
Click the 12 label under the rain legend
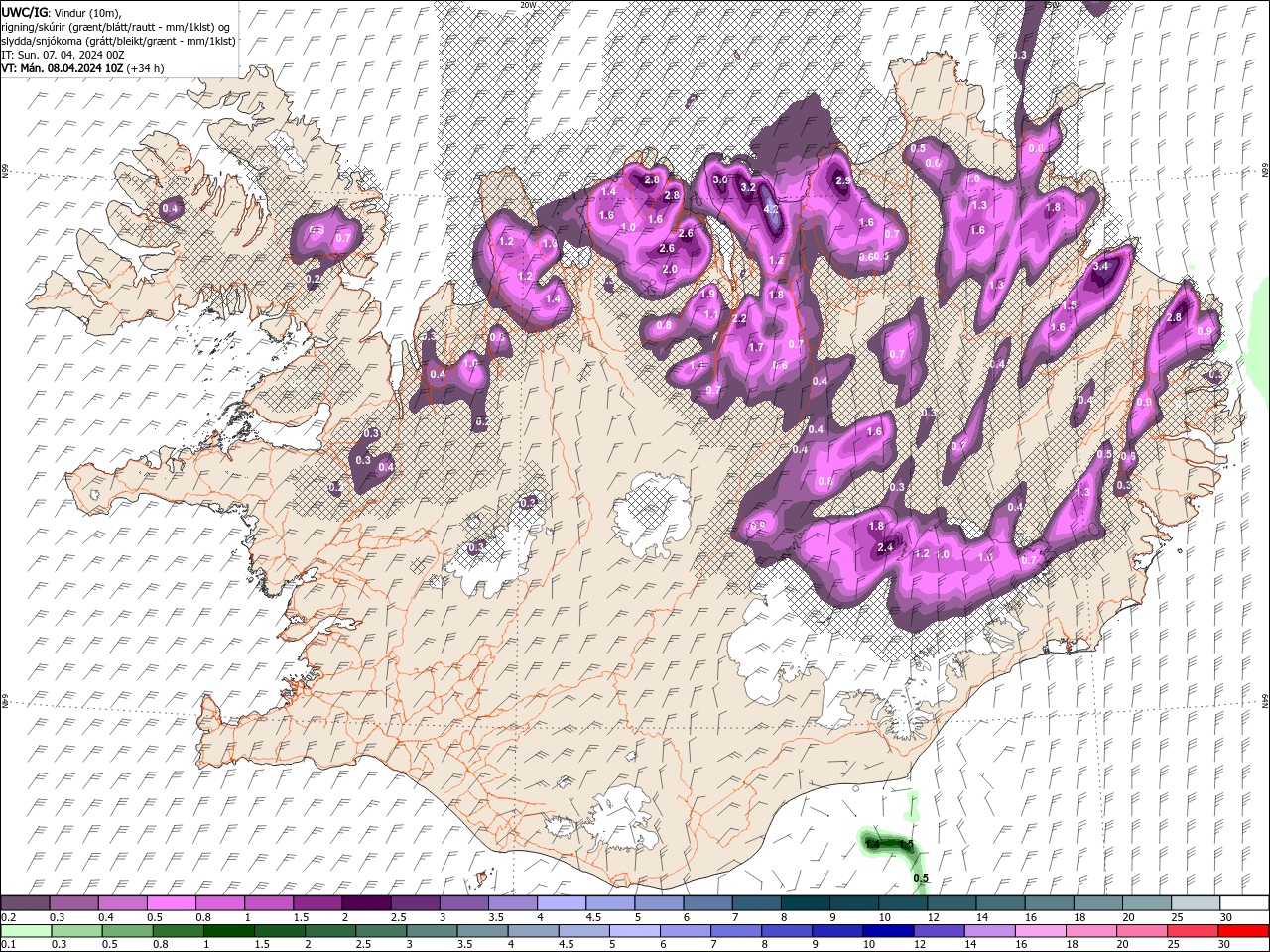(921, 945)
